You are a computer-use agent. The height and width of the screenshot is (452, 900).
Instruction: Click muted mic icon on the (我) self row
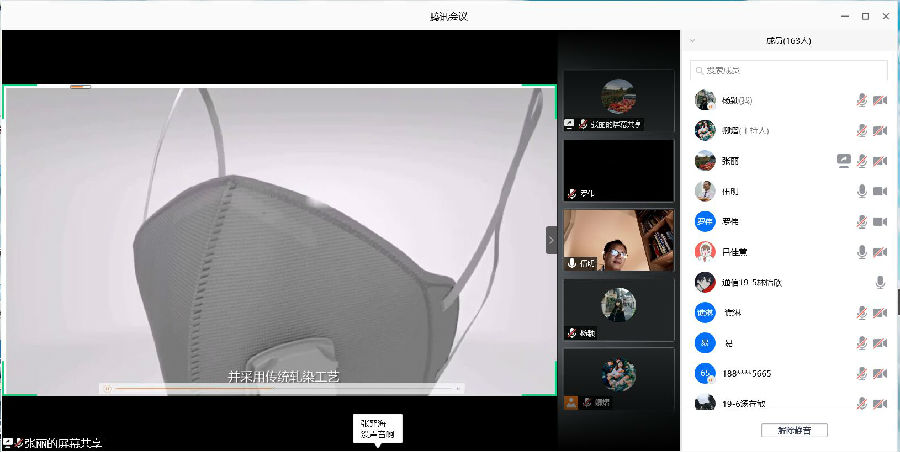pyautogui.click(x=862, y=100)
